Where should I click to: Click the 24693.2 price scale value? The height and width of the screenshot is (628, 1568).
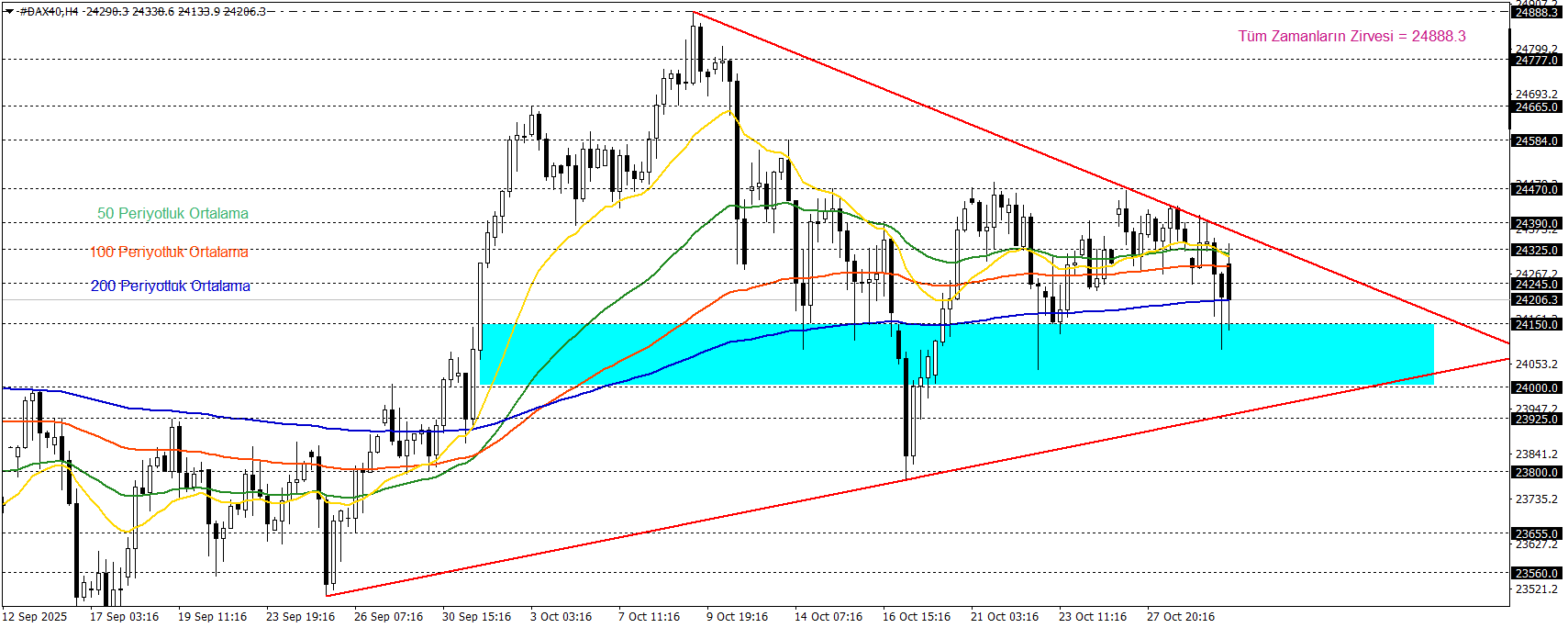[1536, 94]
